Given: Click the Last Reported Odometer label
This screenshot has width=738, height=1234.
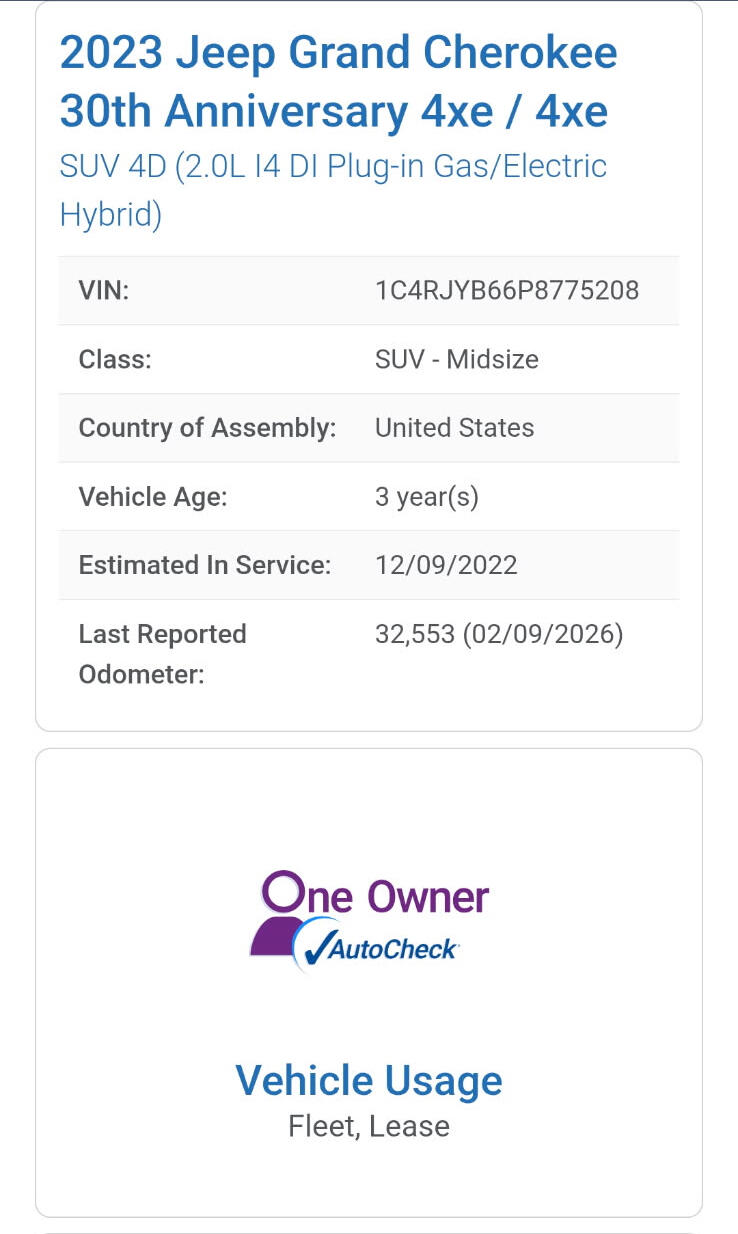Looking at the screenshot, I should click(162, 654).
